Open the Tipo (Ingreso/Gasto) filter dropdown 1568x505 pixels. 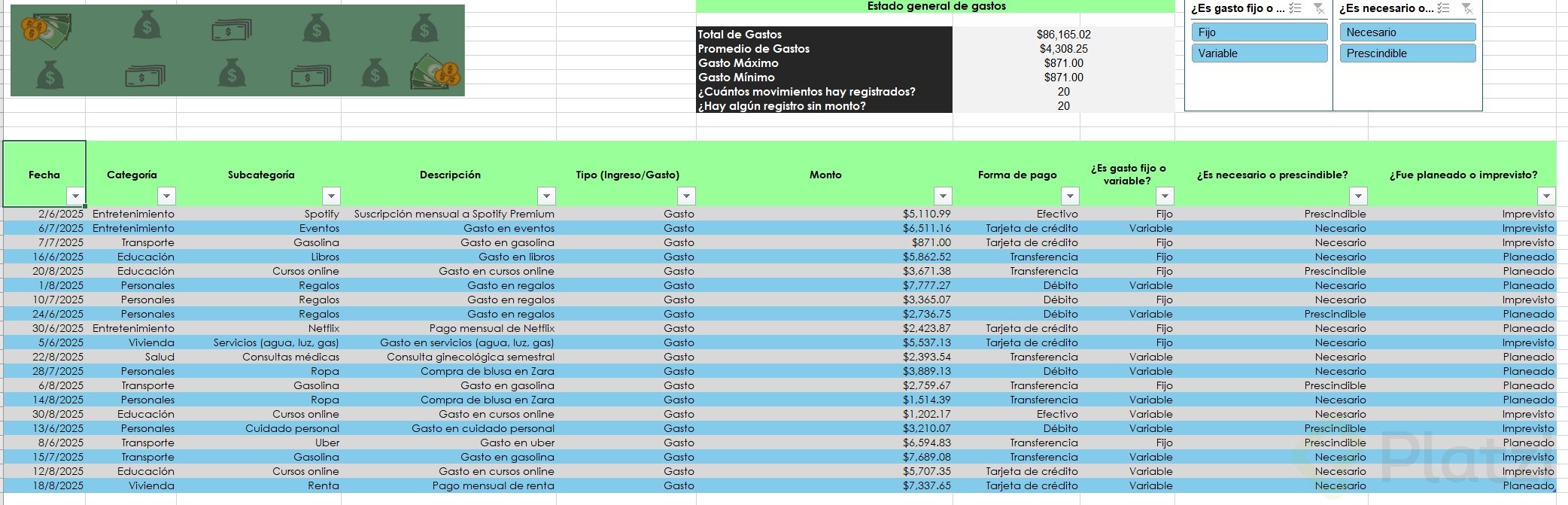(x=686, y=196)
